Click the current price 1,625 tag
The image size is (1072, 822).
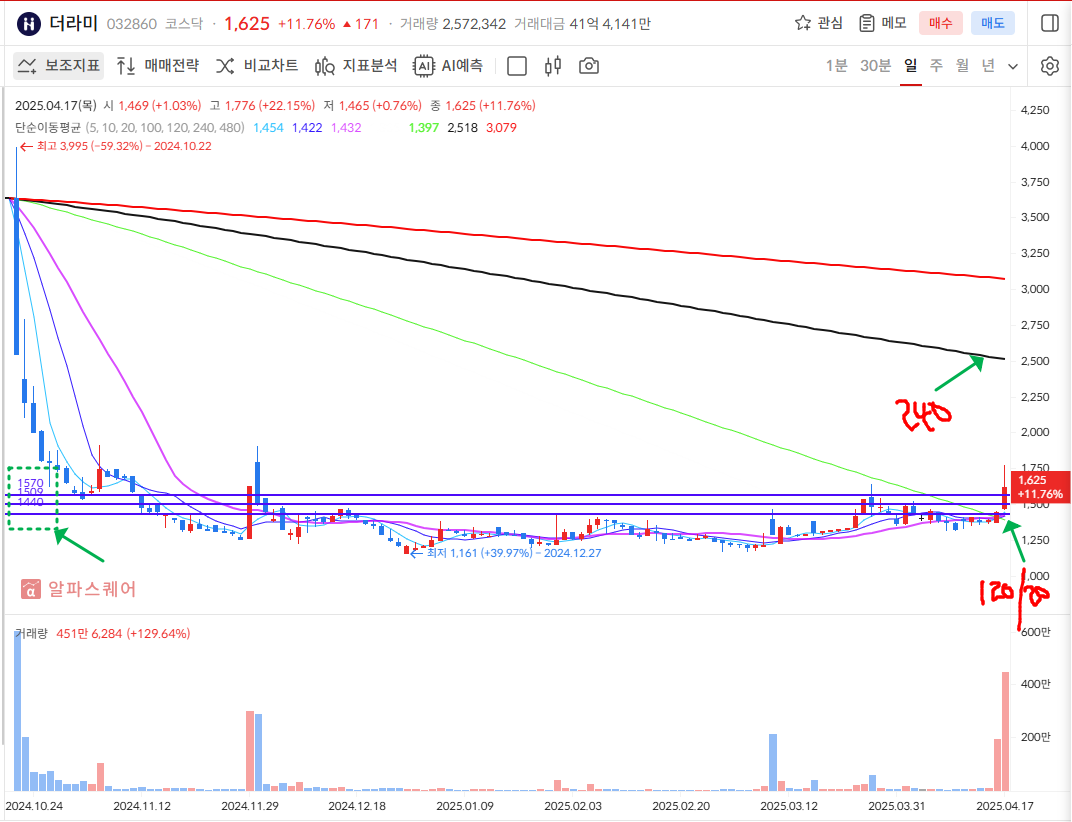tap(1040, 487)
